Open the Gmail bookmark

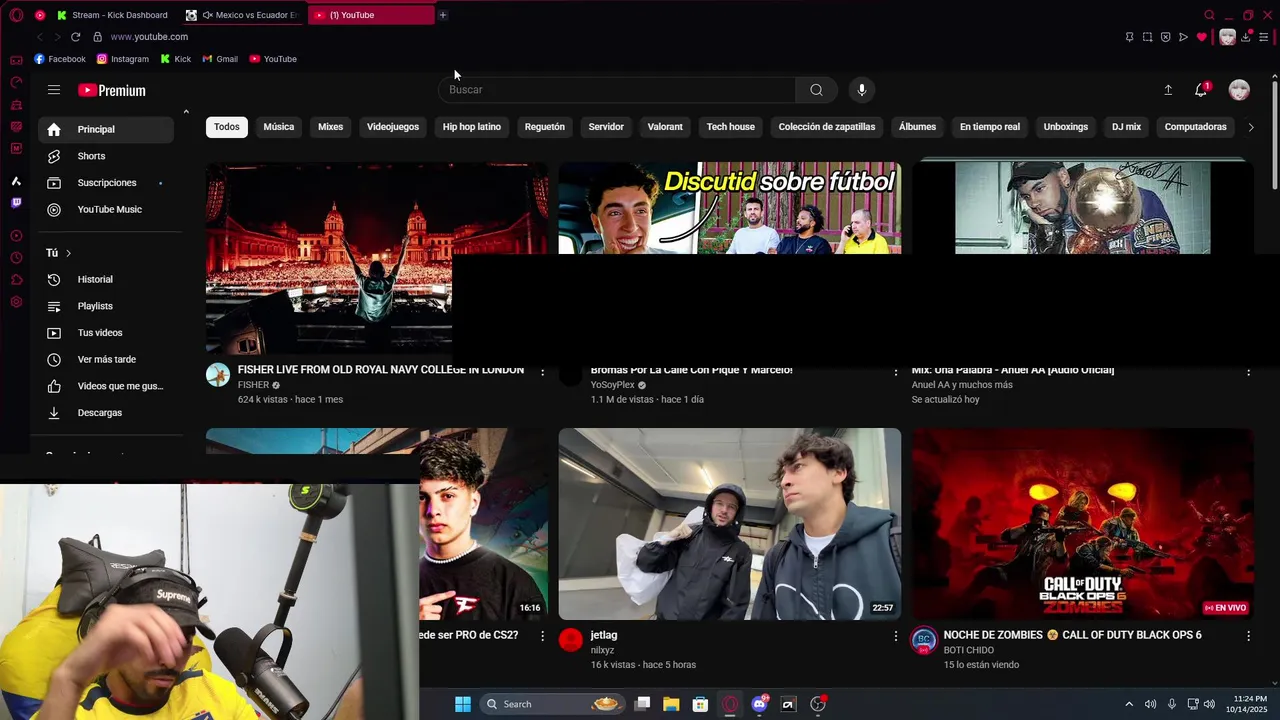tap(220, 59)
